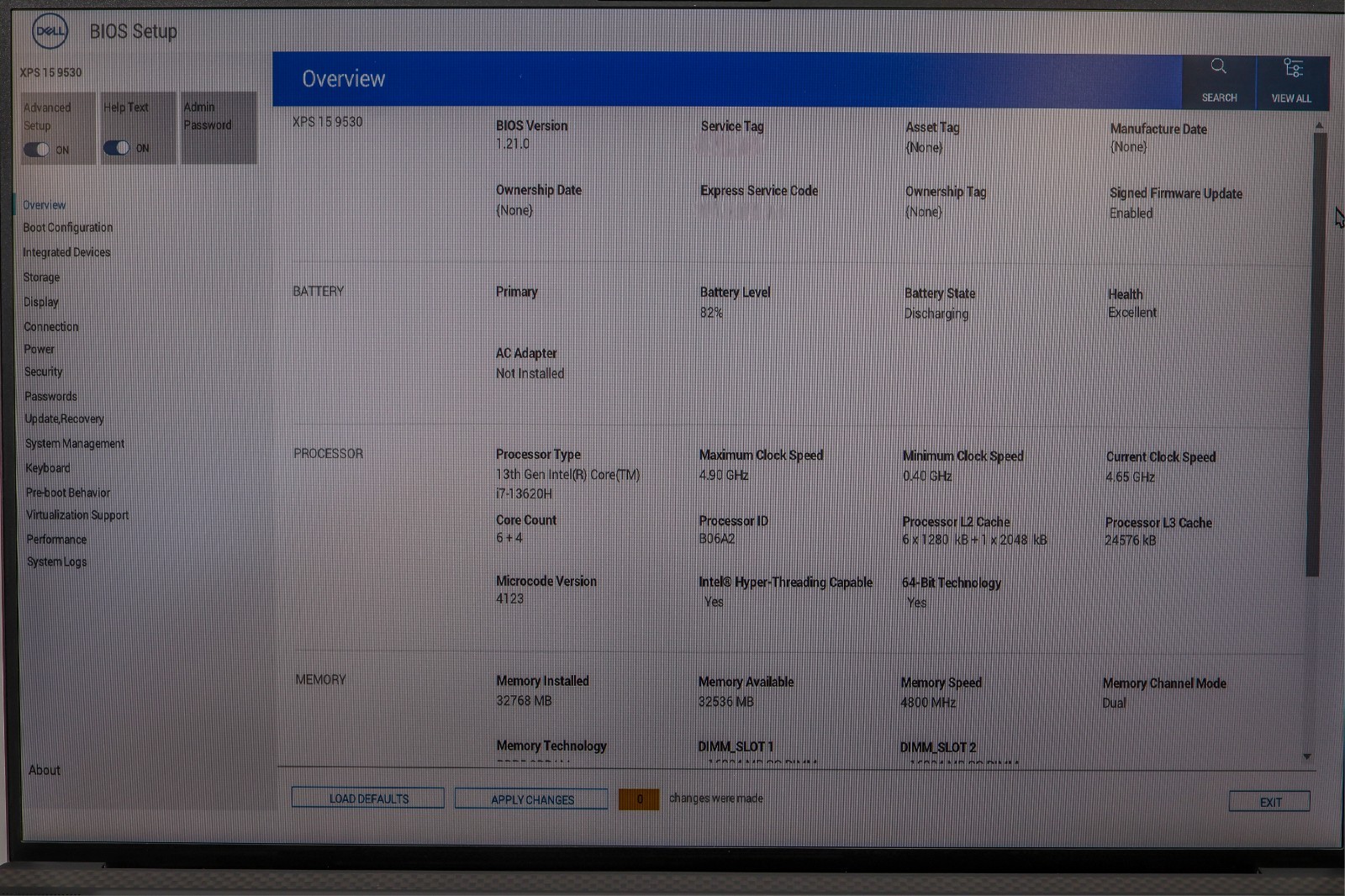Screen dimensions: 1345x896
Task: Open Update, Recovery section
Action: coord(65,419)
